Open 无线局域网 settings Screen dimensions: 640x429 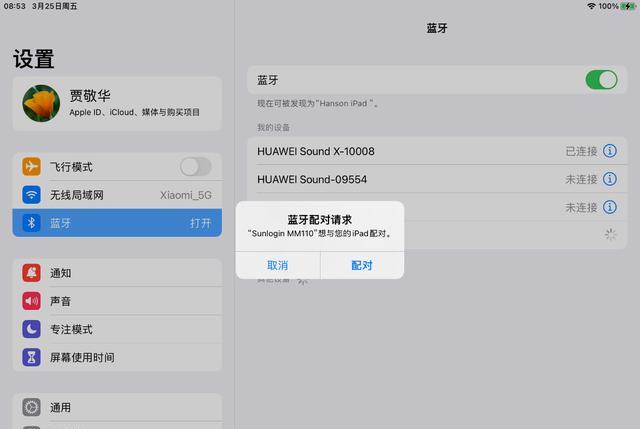(117, 195)
